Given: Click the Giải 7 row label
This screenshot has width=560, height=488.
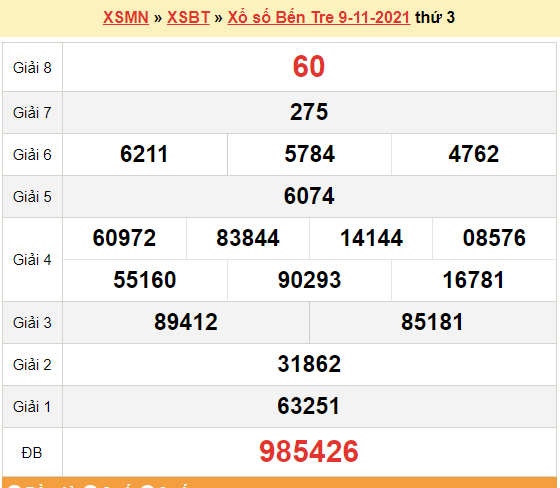Looking at the screenshot, I should (x=32, y=113).
